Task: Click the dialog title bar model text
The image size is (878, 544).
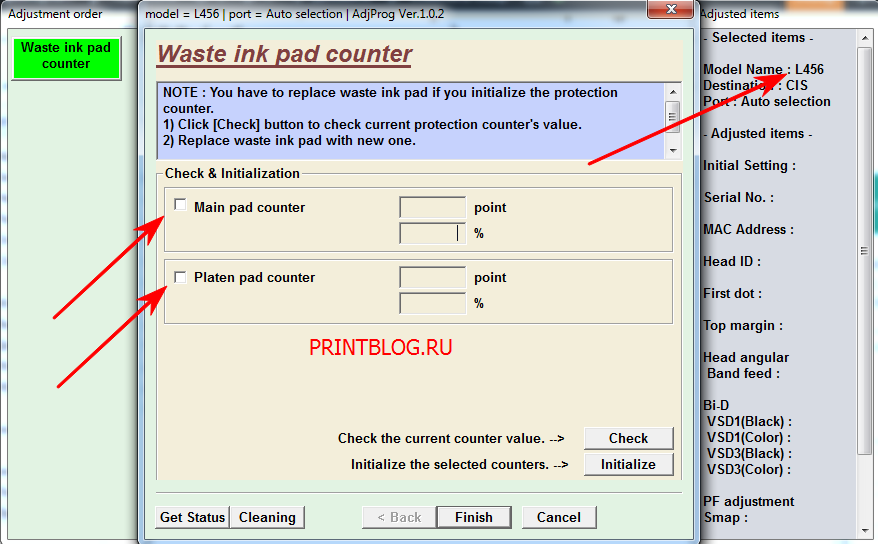Action: click(x=295, y=14)
